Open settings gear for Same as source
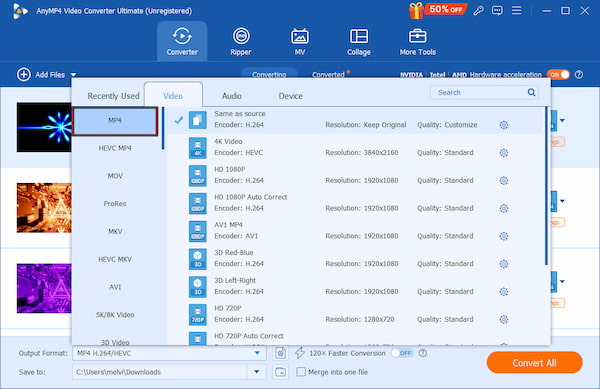600x389 pixels. (504, 125)
